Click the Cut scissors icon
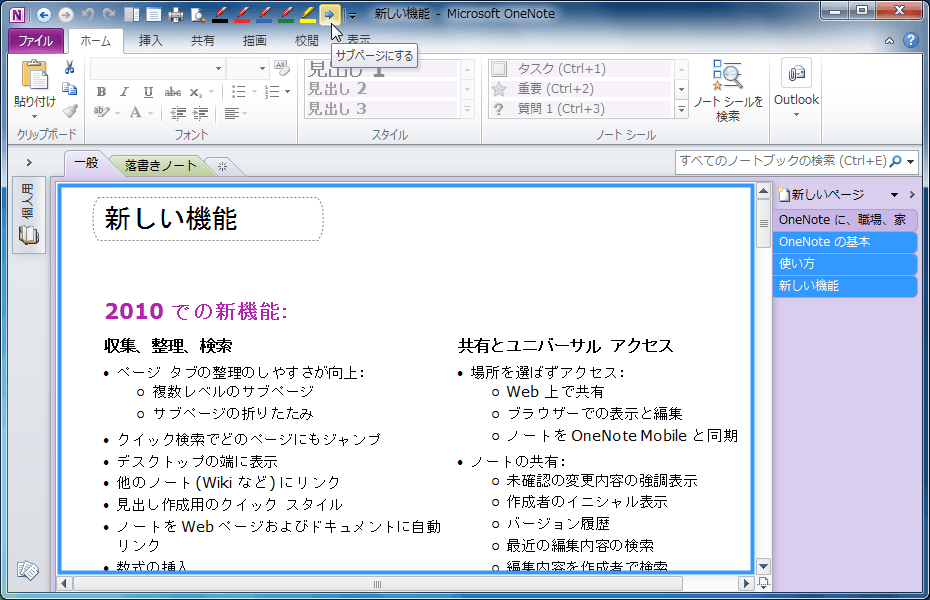This screenshot has width=930, height=600. [x=69, y=68]
